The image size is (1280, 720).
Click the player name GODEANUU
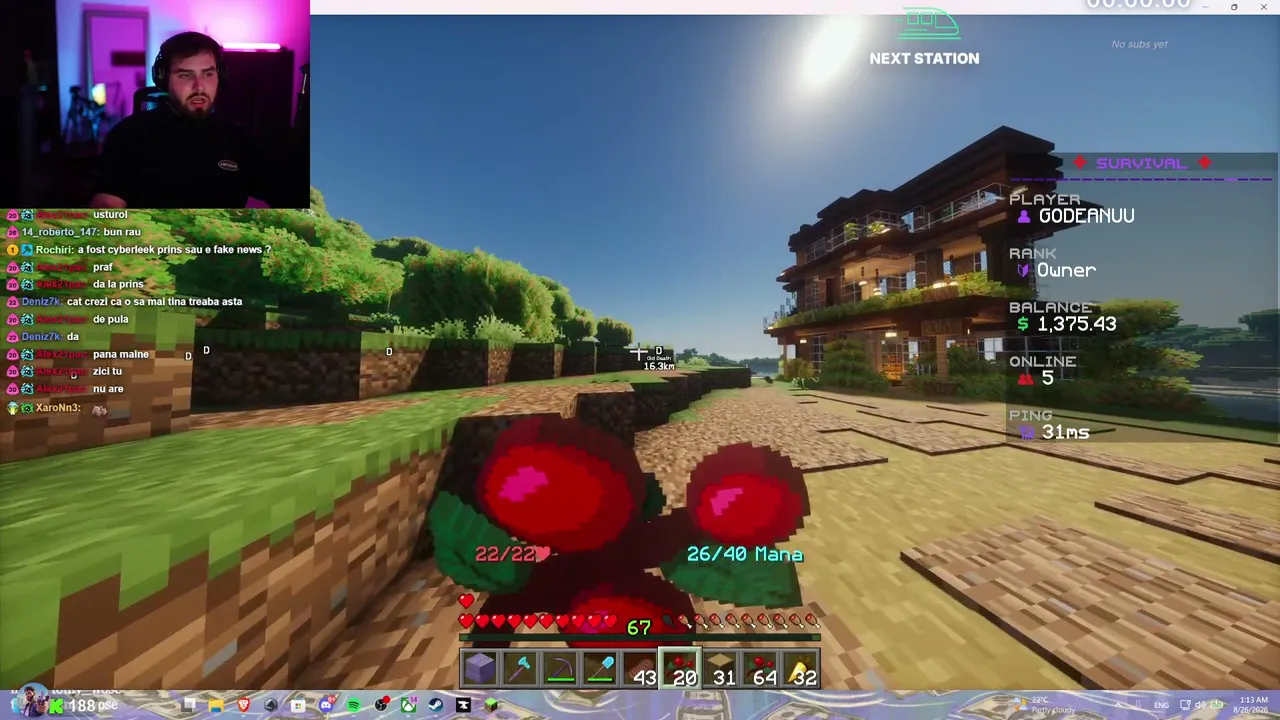(x=1086, y=216)
